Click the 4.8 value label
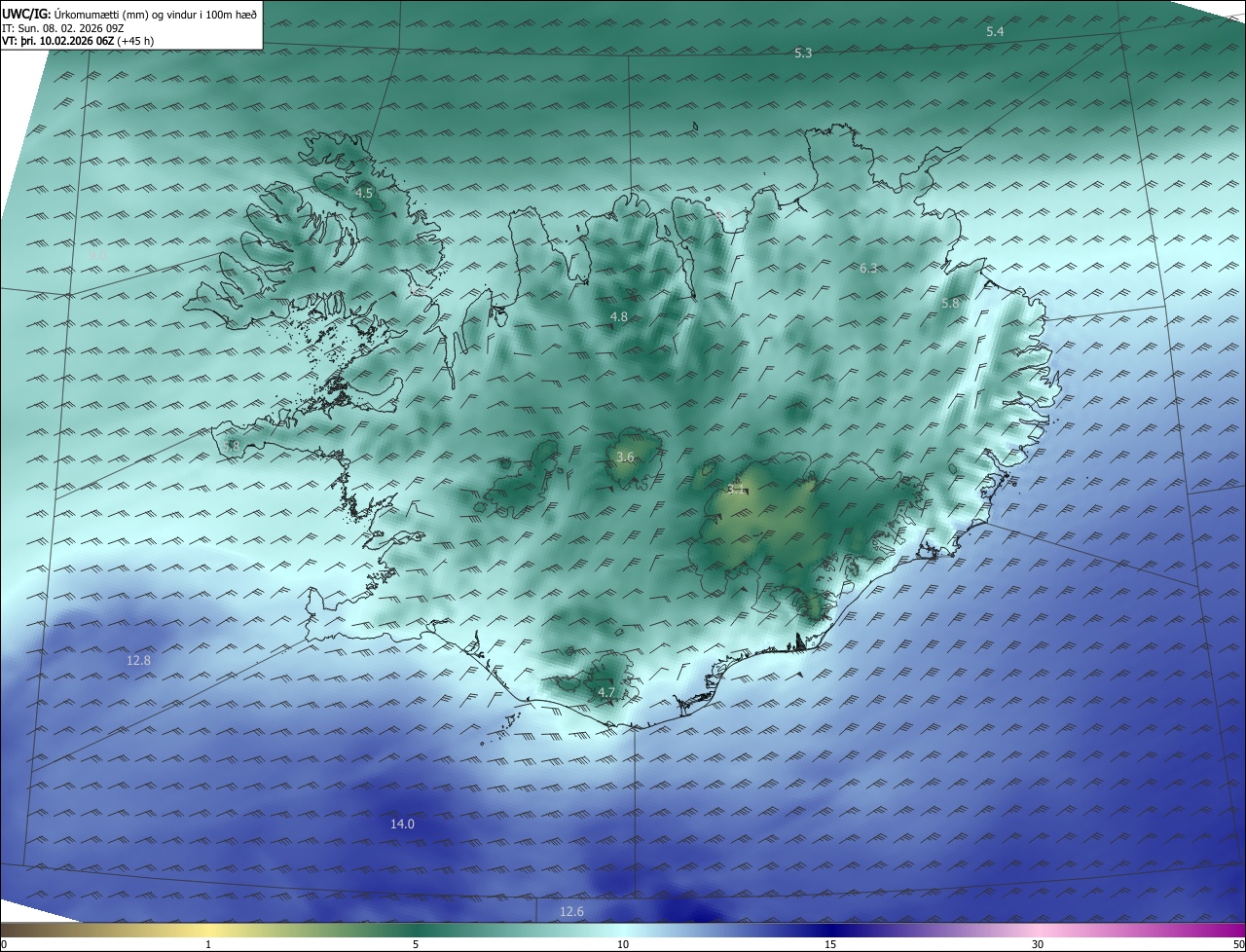 pos(619,316)
